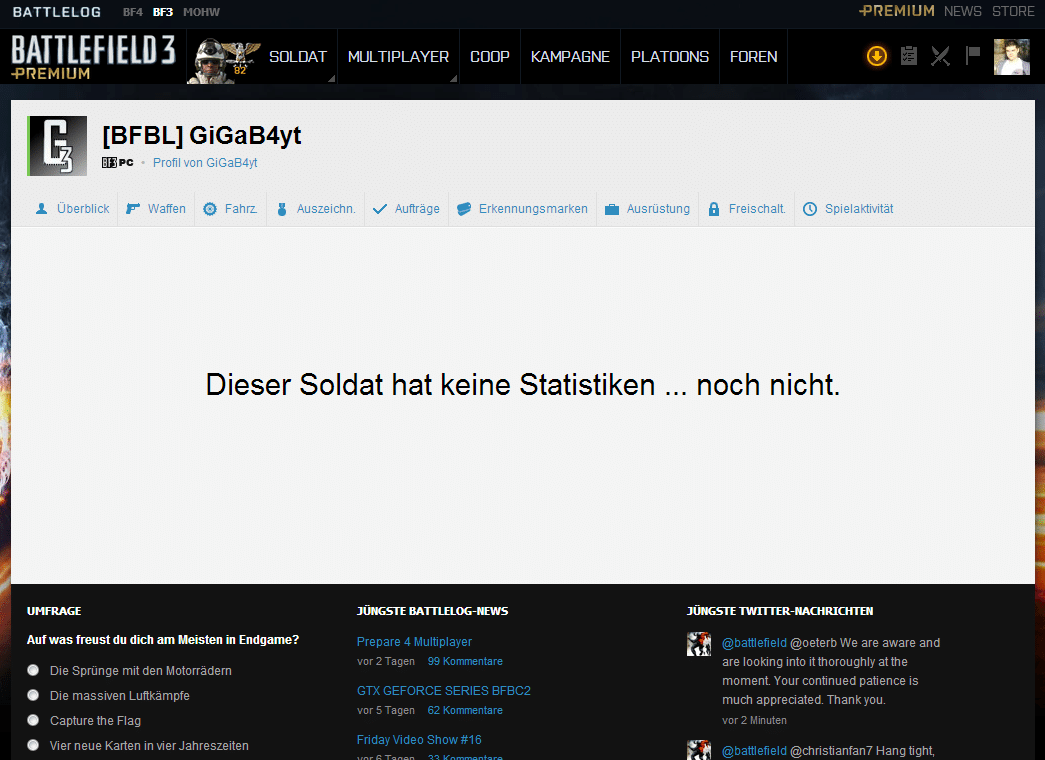Open the Waffen tab
Image resolution: width=1045 pixels, height=760 pixels.
[x=156, y=209]
